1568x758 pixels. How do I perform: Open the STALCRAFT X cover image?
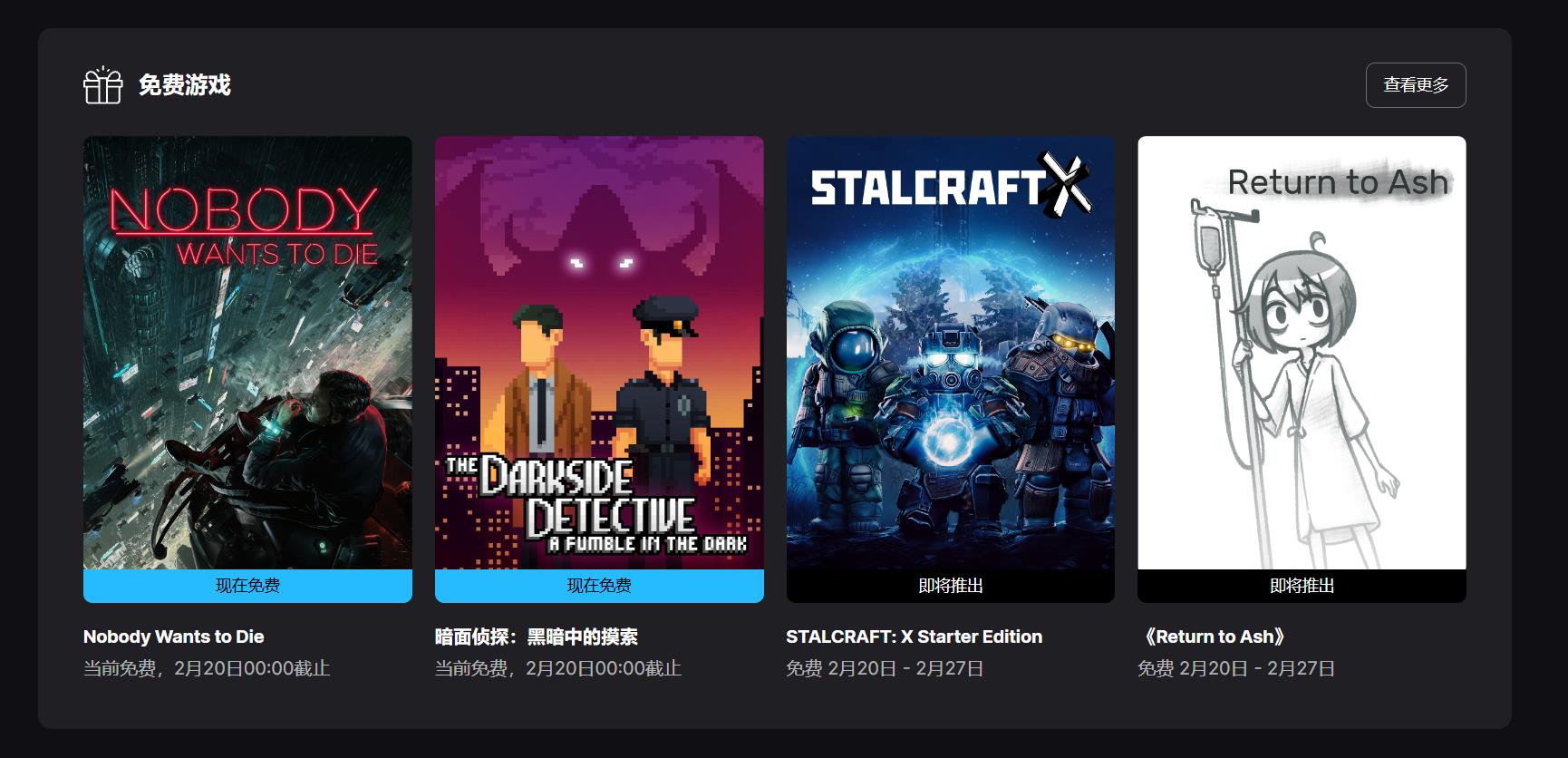[950, 353]
